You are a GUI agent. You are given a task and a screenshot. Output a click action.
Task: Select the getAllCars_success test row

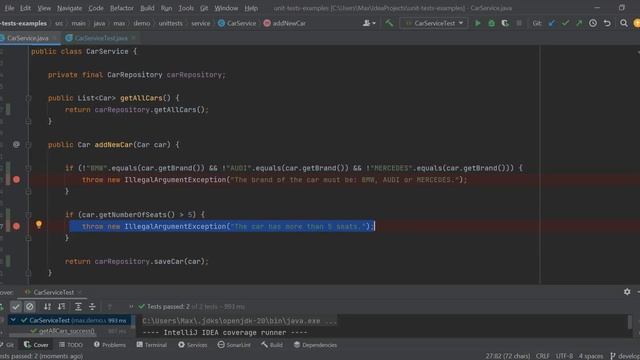pyautogui.click(x=67, y=331)
